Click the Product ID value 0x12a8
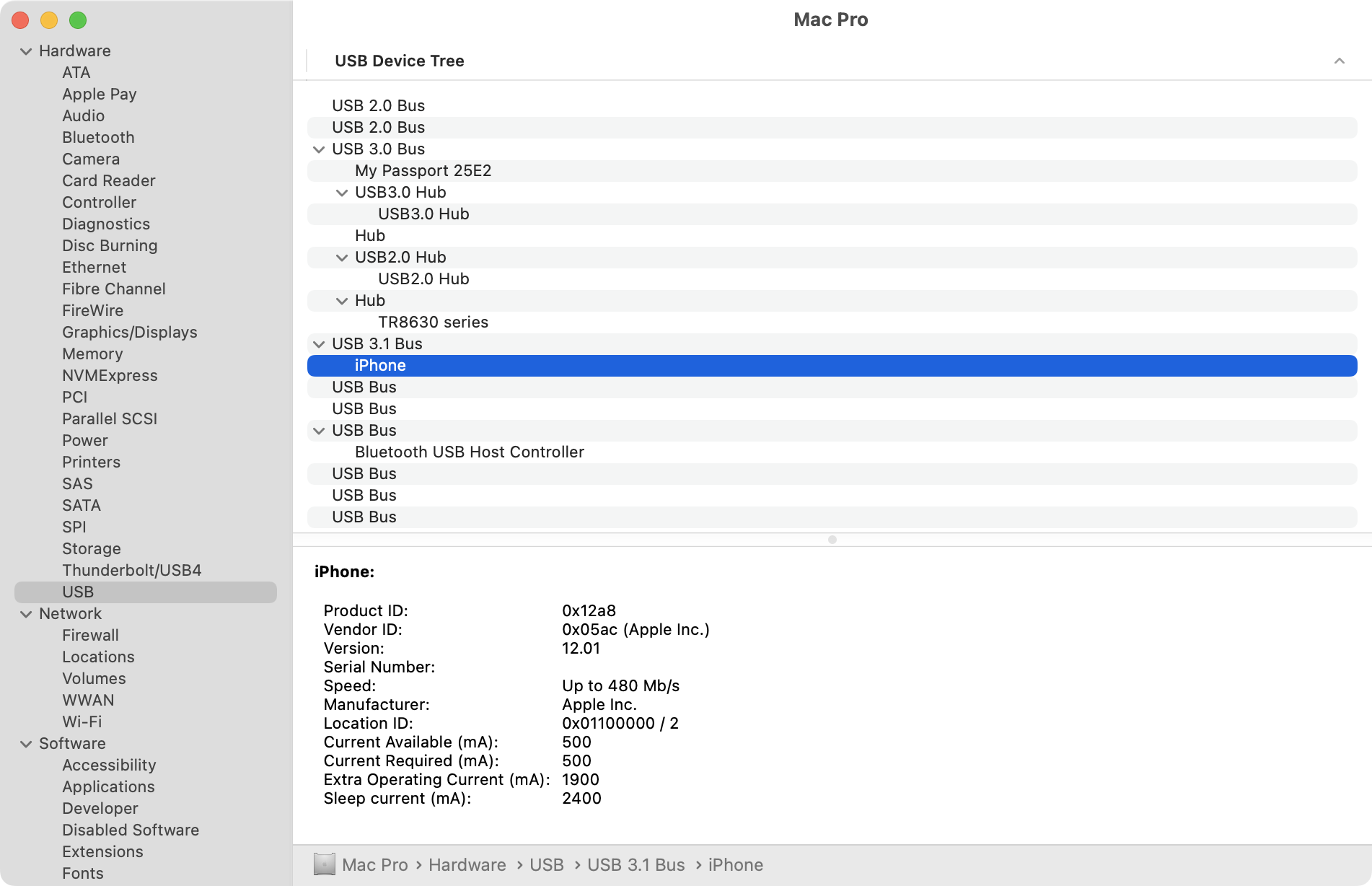The image size is (1372, 886). (x=589, y=611)
